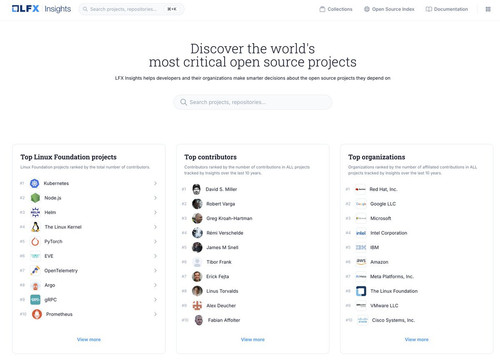Click the magnifier in hero search box
Screen dimensions: 500x361
pos(183,102)
